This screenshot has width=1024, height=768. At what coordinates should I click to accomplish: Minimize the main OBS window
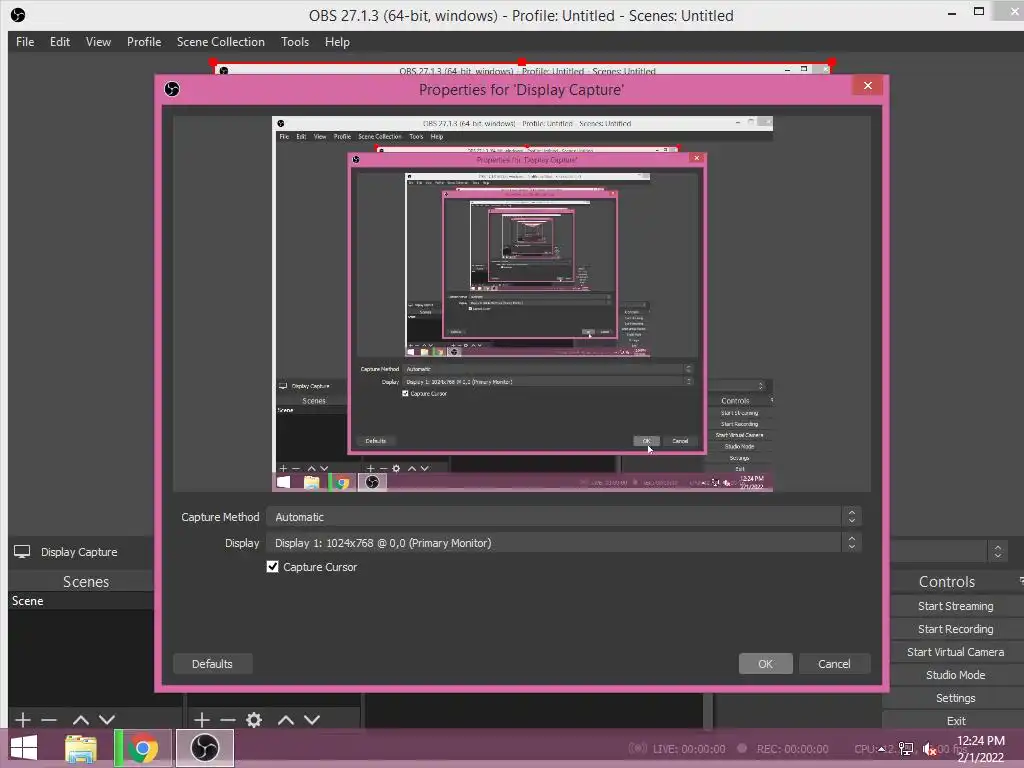point(952,12)
